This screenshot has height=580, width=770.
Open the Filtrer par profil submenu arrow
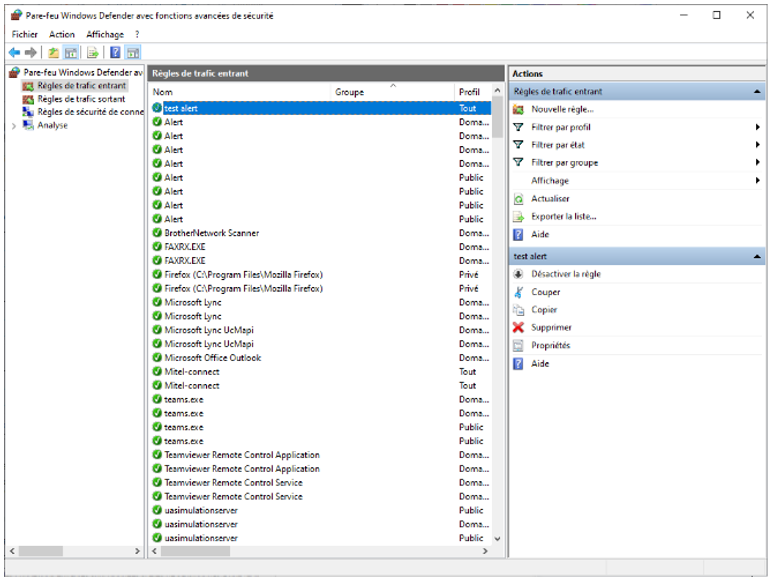click(758, 127)
